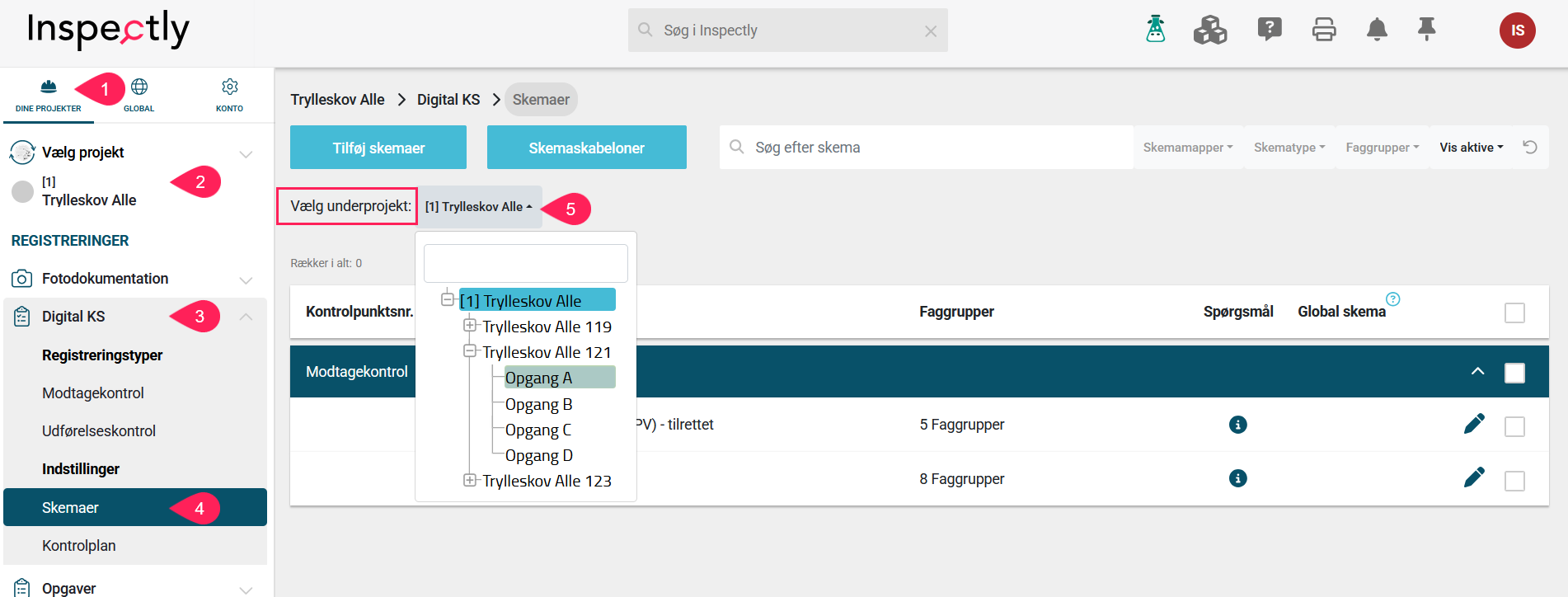Expand the Vælg projekt chevron
This screenshot has width=1568, height=597.
click(246, 153)
